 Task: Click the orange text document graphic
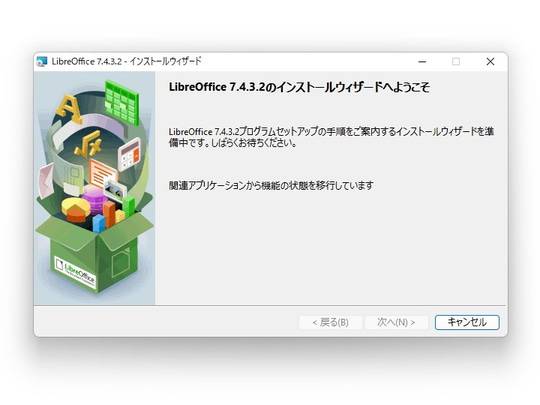[102, 172]
